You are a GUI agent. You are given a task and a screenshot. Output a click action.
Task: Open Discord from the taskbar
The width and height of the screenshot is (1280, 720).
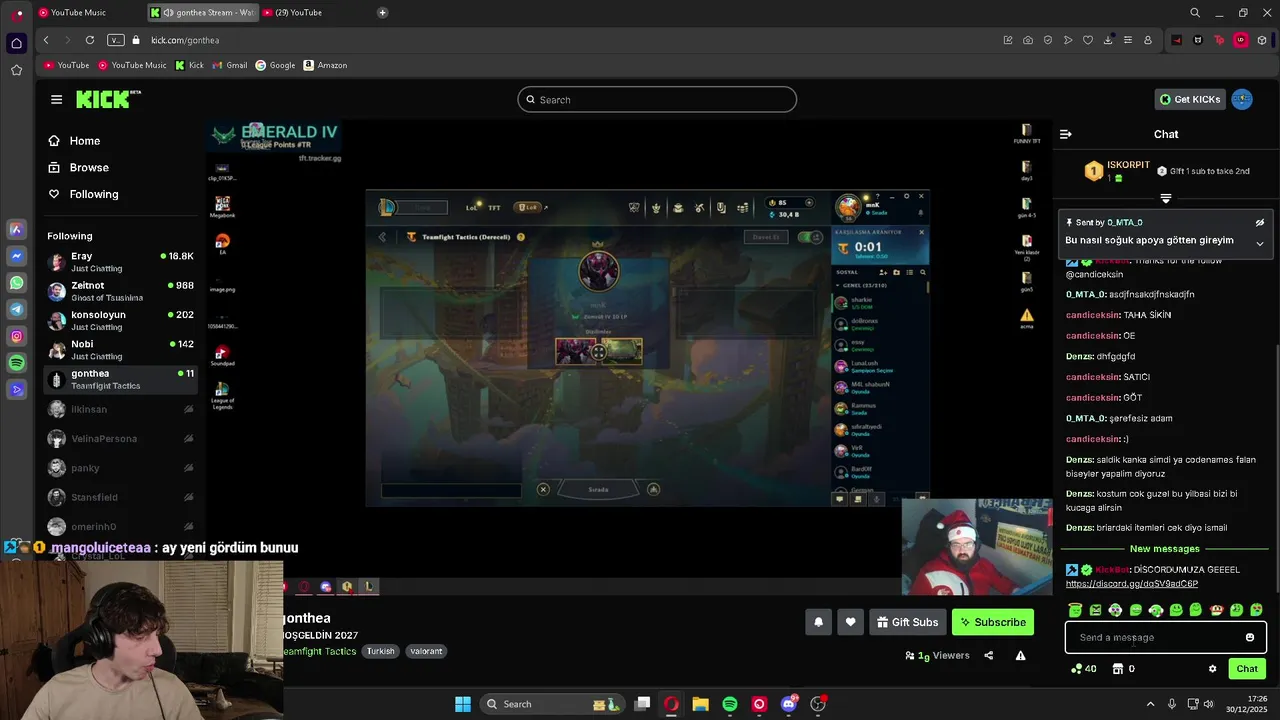pos(789,704)
